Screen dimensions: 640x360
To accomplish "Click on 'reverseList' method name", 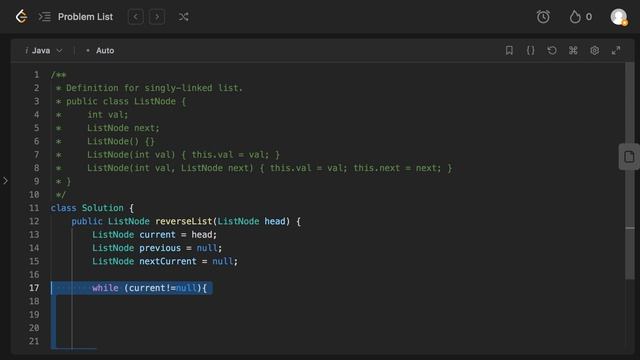I will pyautogui.click(x=183, y=221).
